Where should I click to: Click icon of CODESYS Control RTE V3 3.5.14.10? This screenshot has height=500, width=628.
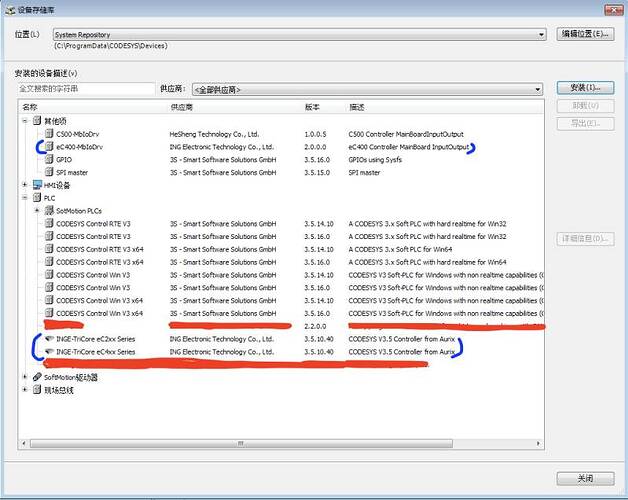[49, 223]
